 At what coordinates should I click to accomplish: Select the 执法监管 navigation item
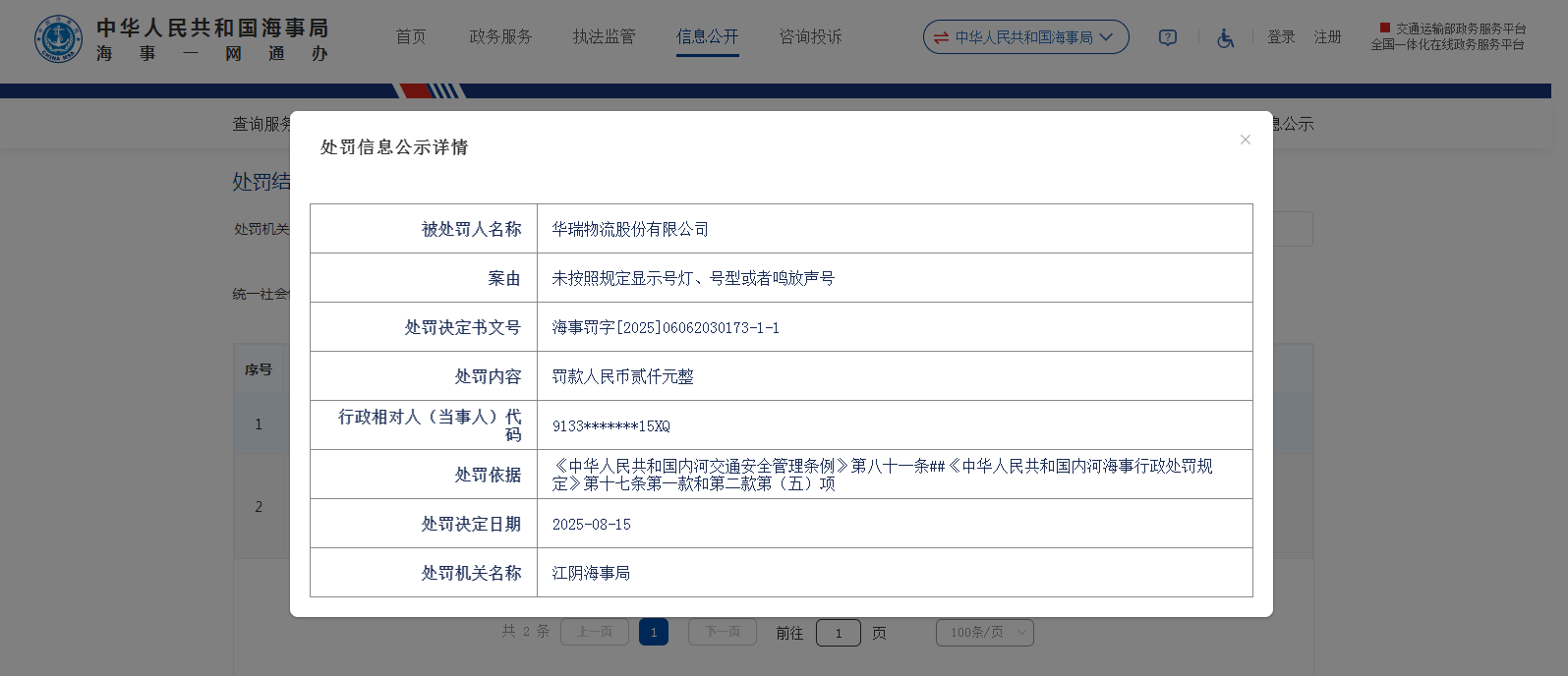[604, 37]
